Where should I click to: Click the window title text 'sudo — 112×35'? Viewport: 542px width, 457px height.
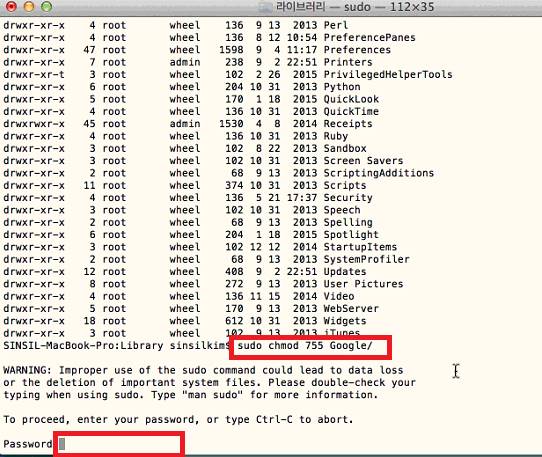[x=389, y=7]
